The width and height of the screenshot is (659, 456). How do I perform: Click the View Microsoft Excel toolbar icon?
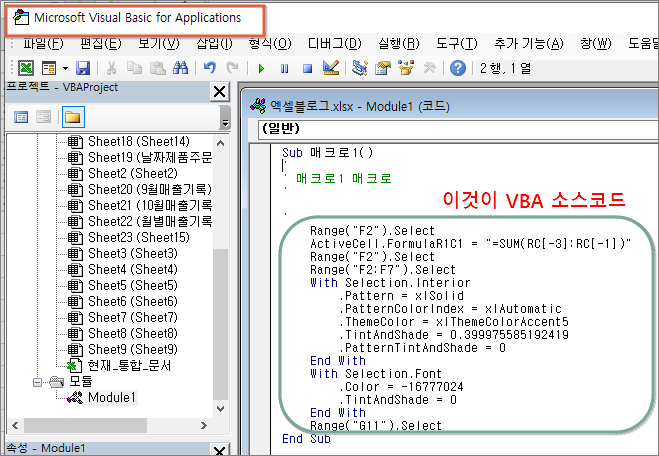click(x=26, y=68)
